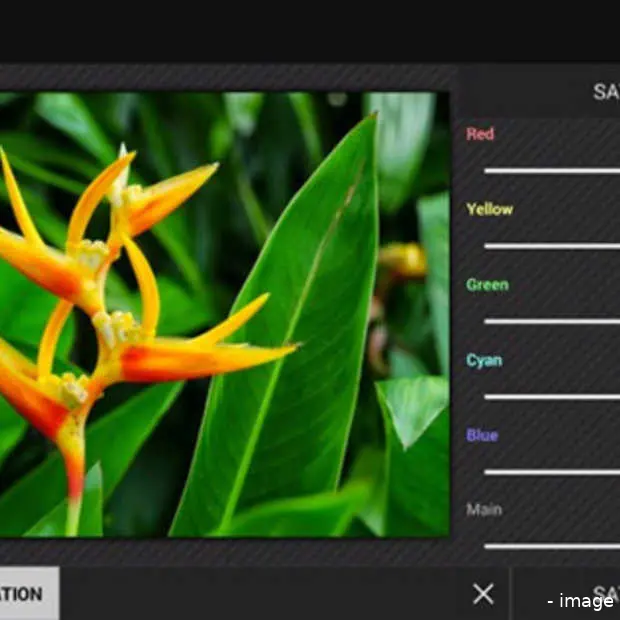
Task: Click the Yellow label
Action: click(x=490, y=209)
